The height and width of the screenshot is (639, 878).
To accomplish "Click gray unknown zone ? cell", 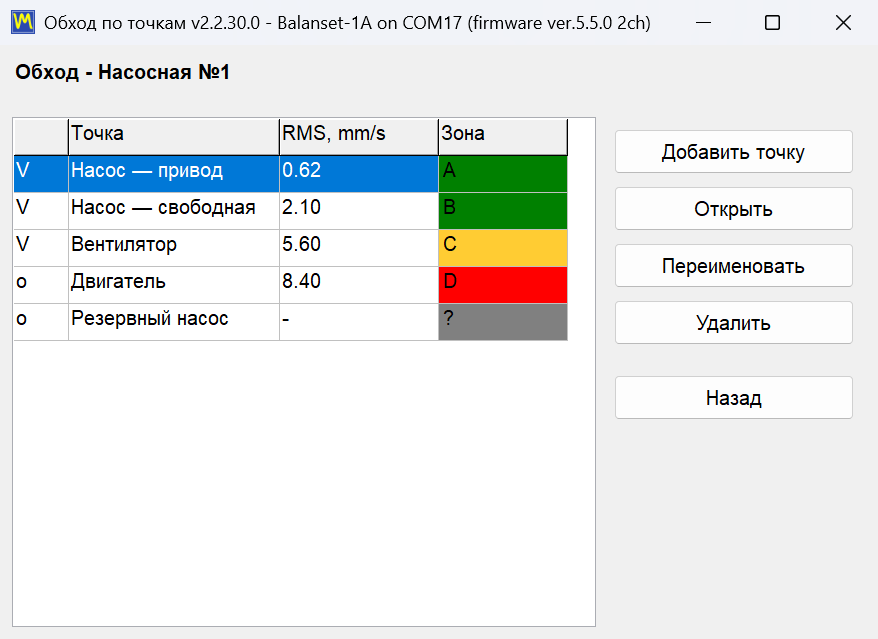I will click(x=503, y=322).
